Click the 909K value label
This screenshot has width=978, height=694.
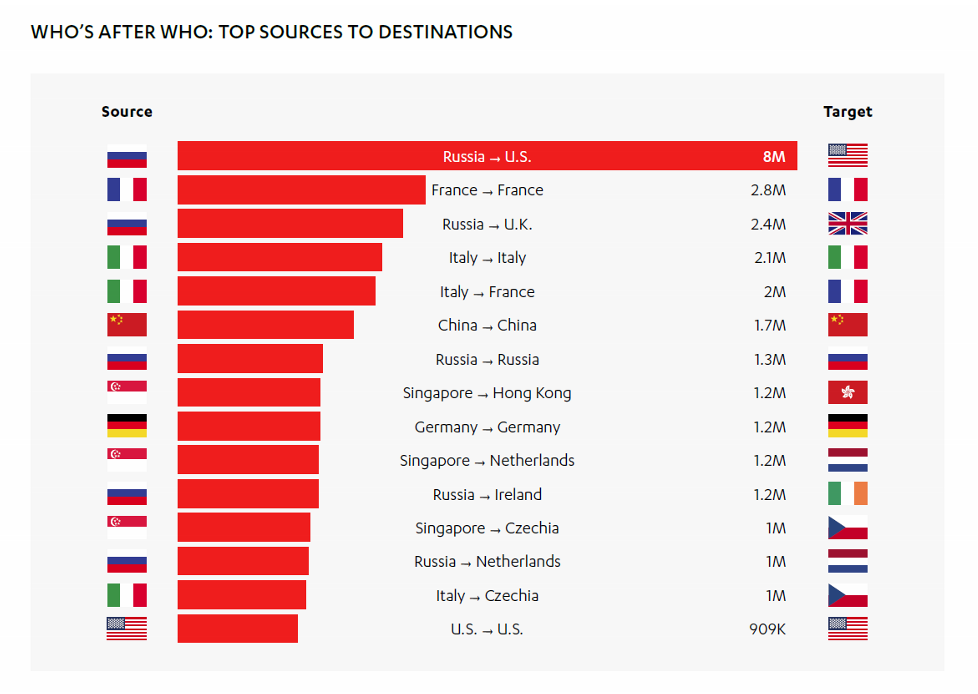769,629
